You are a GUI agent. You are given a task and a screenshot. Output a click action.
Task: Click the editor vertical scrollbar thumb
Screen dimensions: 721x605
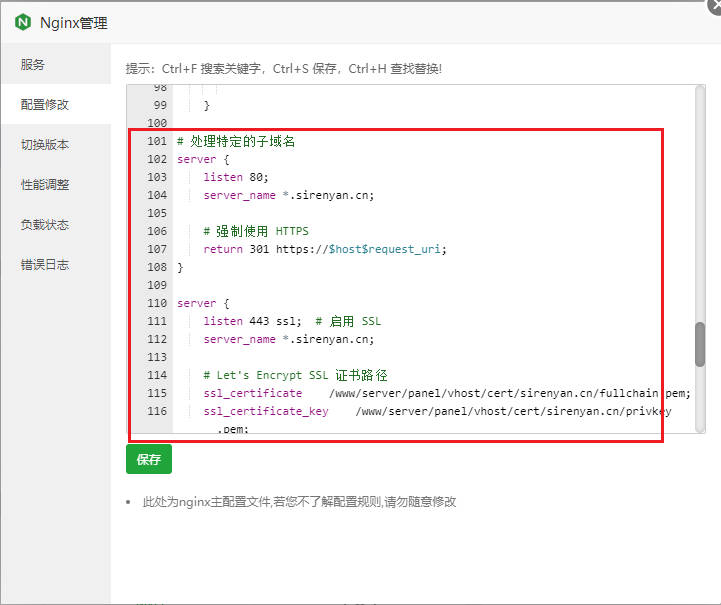[x=700, y=344]
